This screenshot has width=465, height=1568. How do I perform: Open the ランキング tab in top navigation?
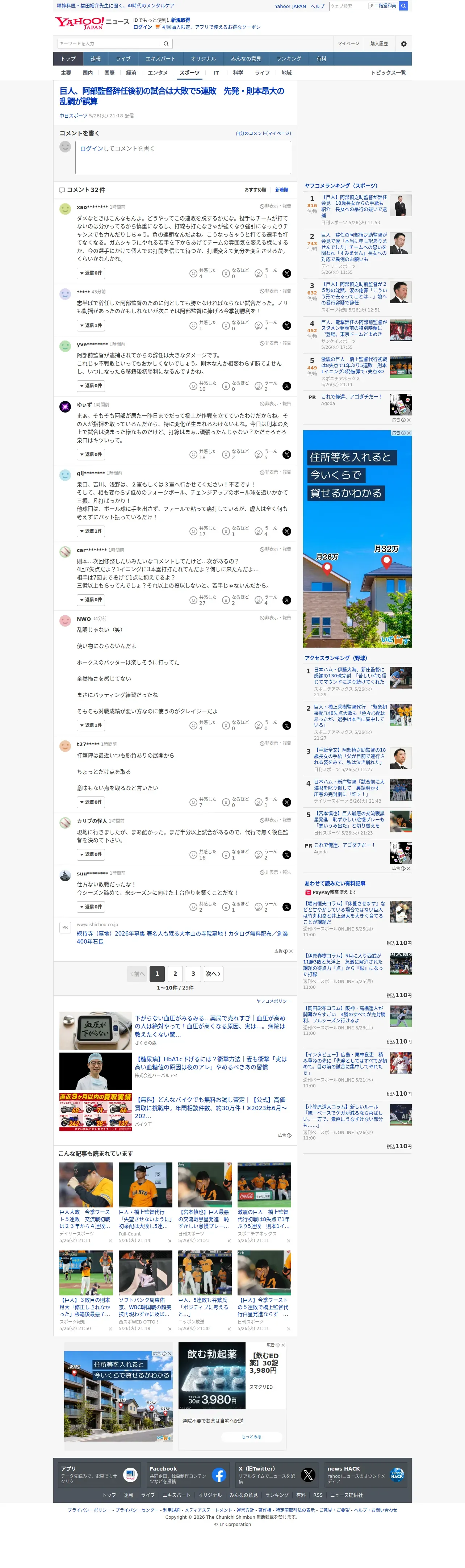(x=289, y=59)
